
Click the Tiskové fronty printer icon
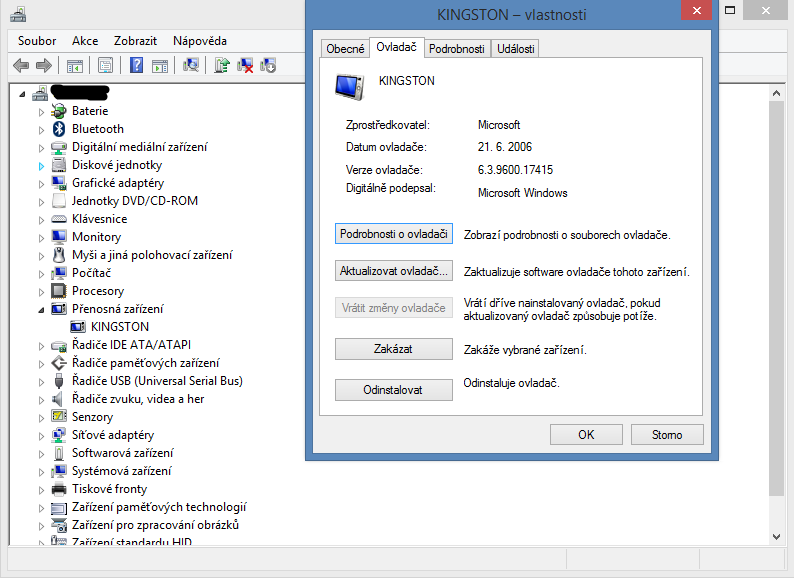(59, 489)
